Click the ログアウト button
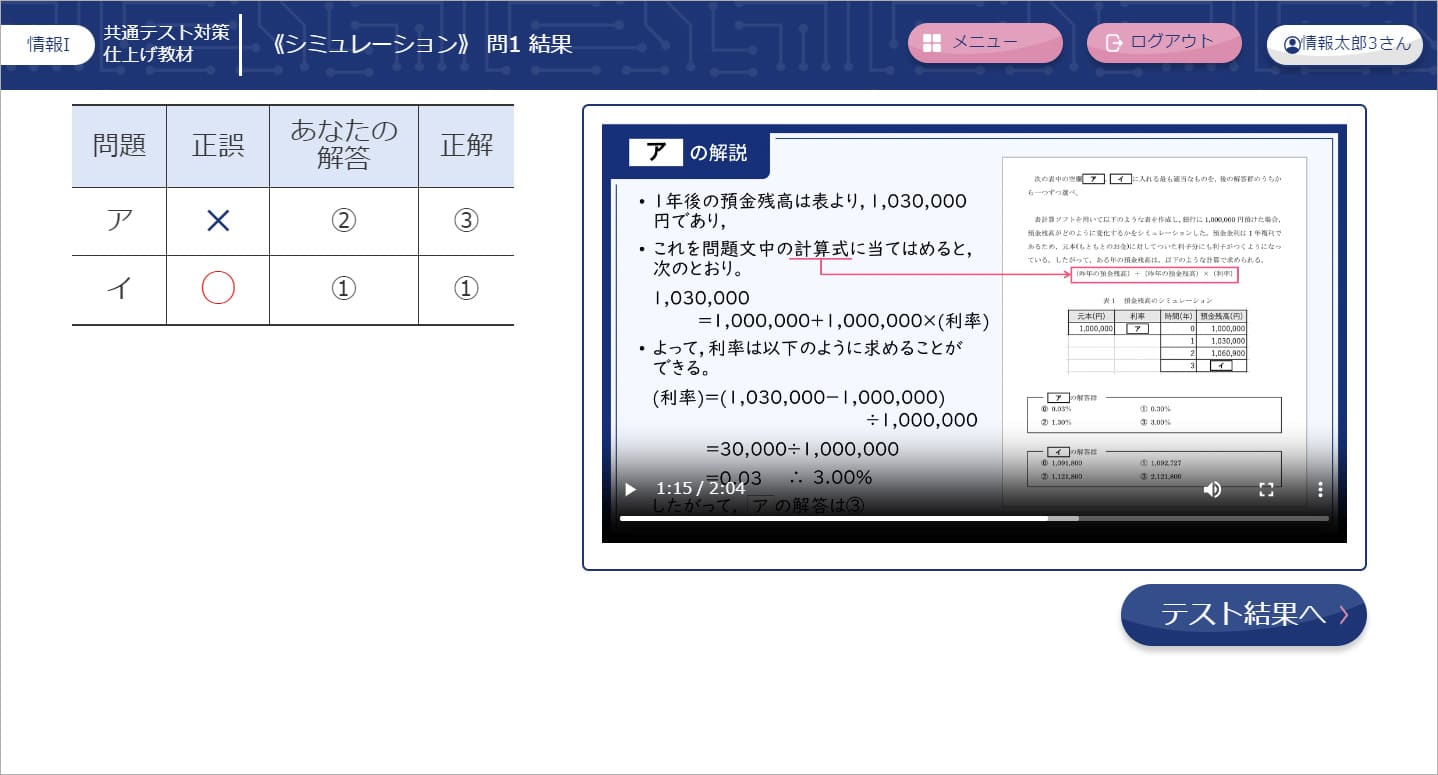Viewport: 1438px width, 775px height. pos(1164,43)
